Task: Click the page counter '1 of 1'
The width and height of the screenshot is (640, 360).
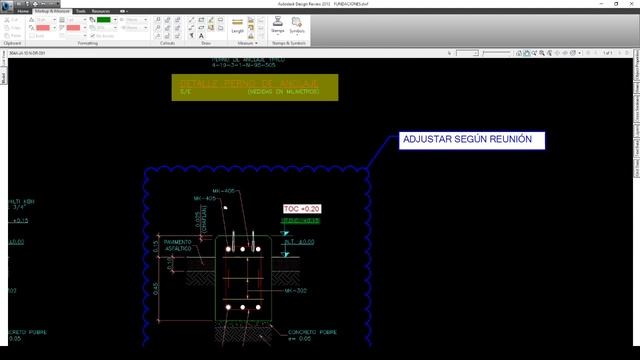Action: click(607, 53)
